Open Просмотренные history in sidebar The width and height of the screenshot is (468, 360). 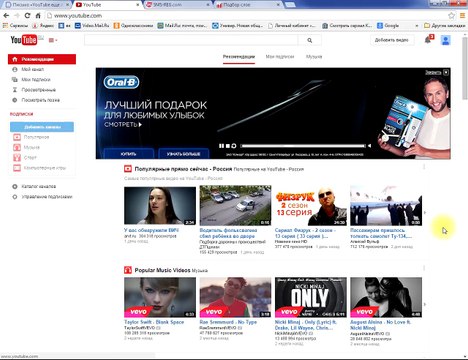38,90
